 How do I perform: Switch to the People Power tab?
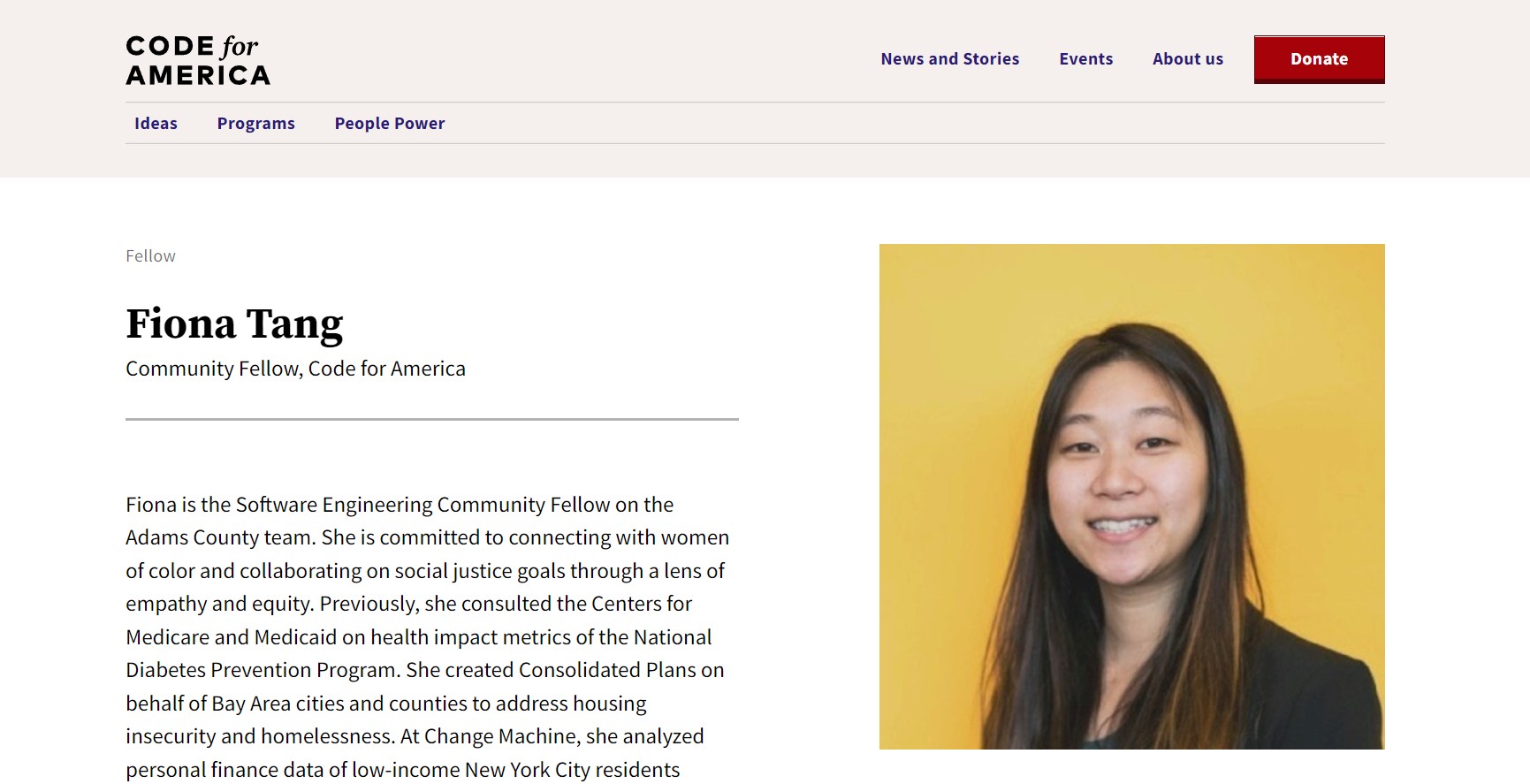[389, 124]
